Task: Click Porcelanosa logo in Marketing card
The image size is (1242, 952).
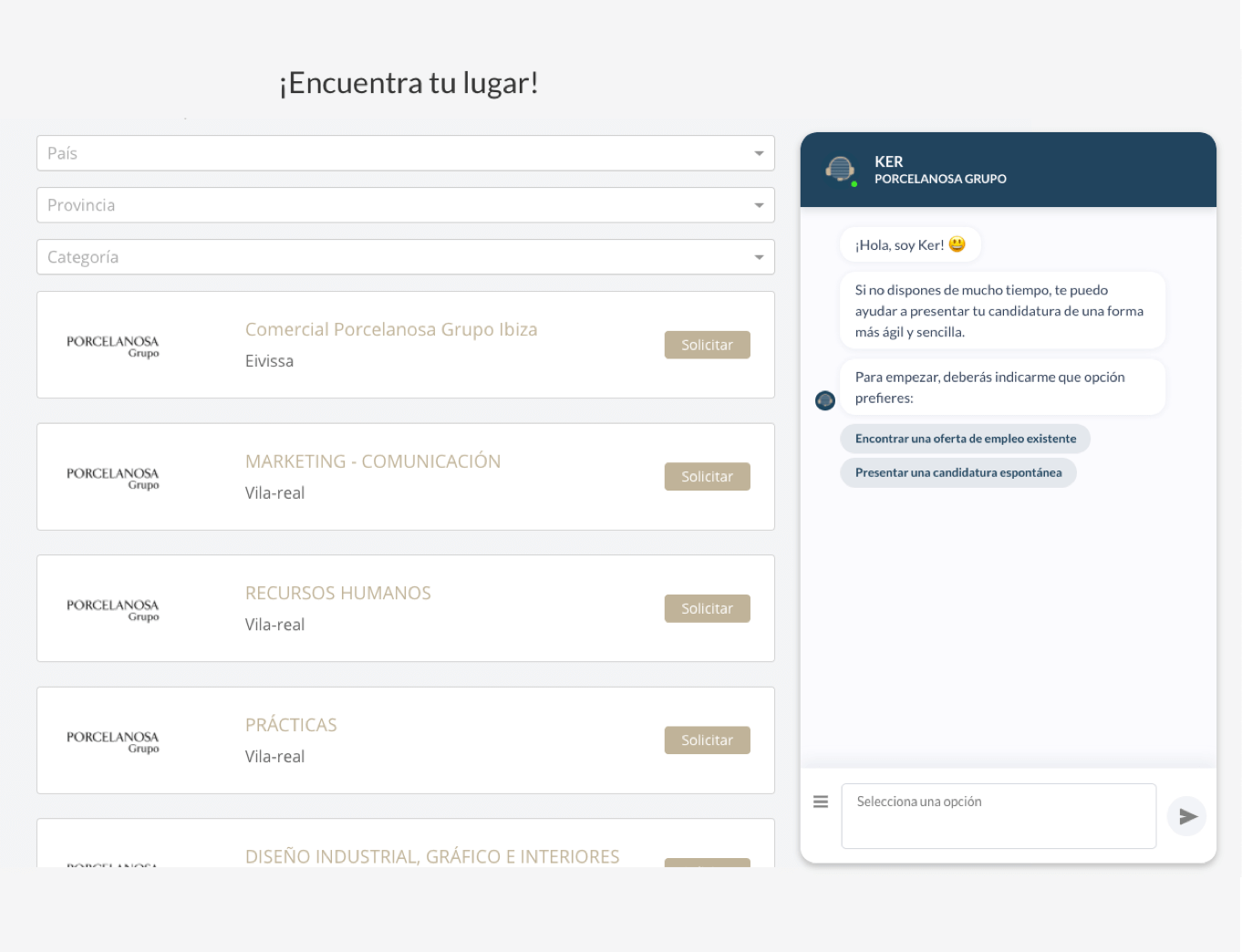Action: [x=113, y=478]
